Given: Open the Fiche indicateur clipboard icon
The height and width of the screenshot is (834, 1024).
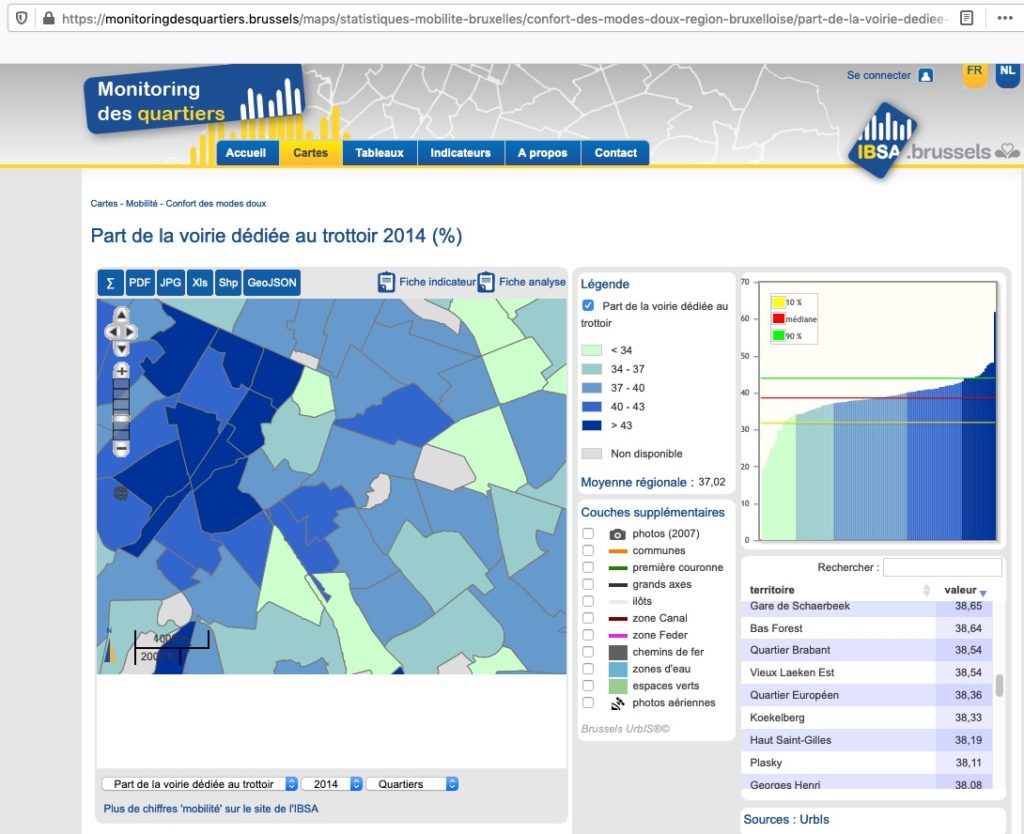Looking at the screenshot, I should [387, 282].
